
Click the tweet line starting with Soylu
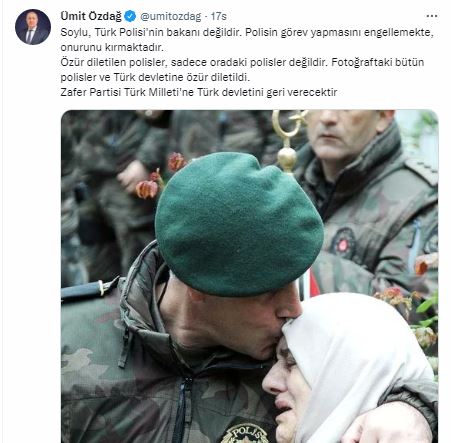247,33
